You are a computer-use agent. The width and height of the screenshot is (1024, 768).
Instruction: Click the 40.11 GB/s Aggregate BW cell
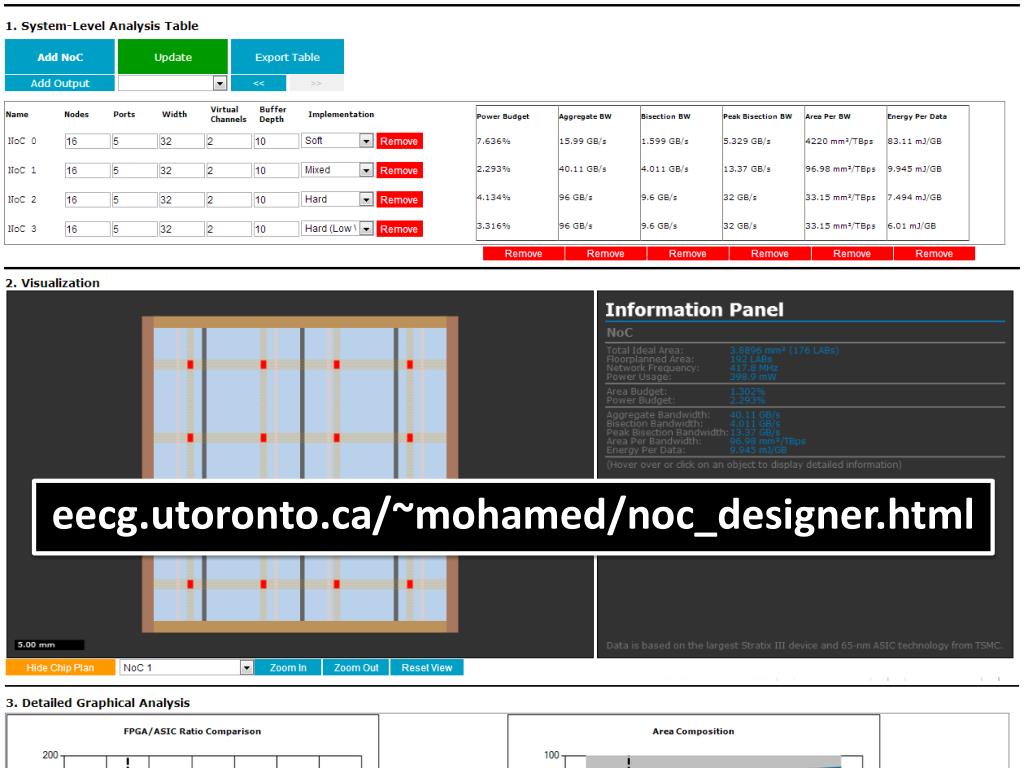pos(583,169)
